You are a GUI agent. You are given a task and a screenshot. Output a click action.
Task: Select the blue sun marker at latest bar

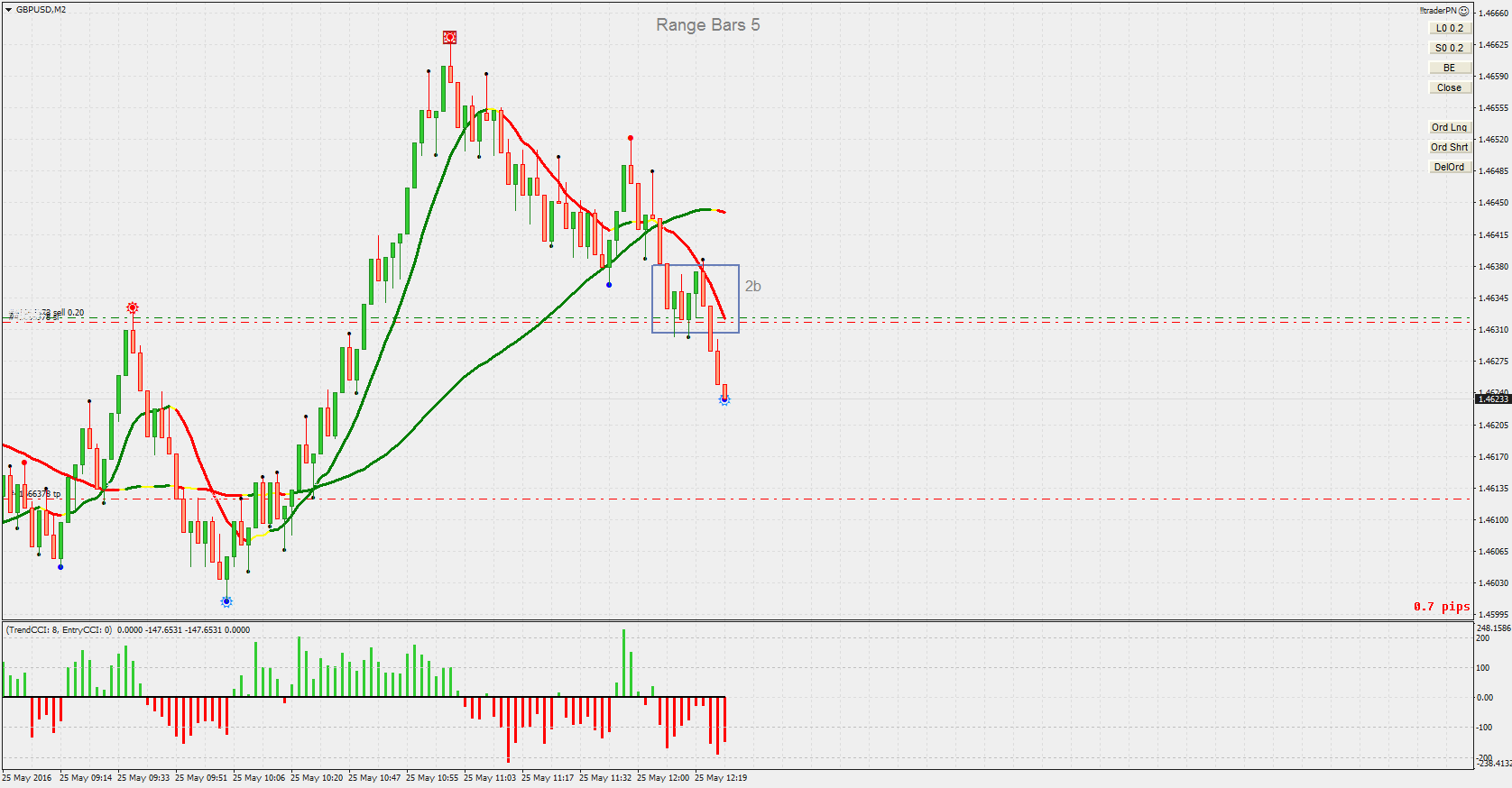pos(724,399)
